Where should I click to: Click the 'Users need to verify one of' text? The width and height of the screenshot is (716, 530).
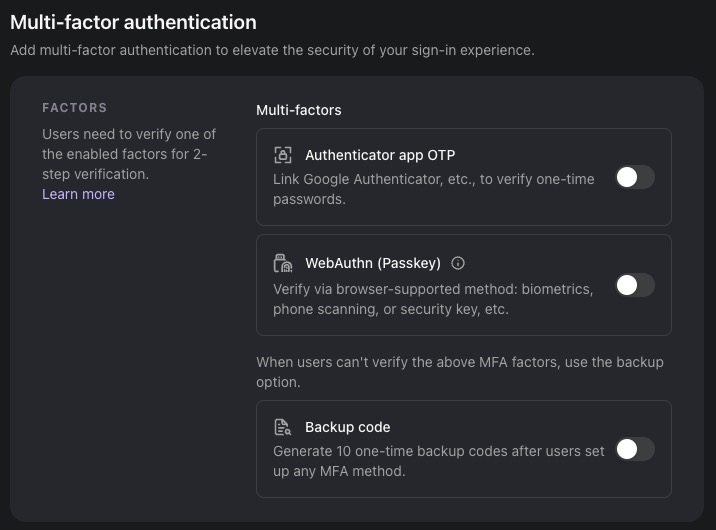129,154
